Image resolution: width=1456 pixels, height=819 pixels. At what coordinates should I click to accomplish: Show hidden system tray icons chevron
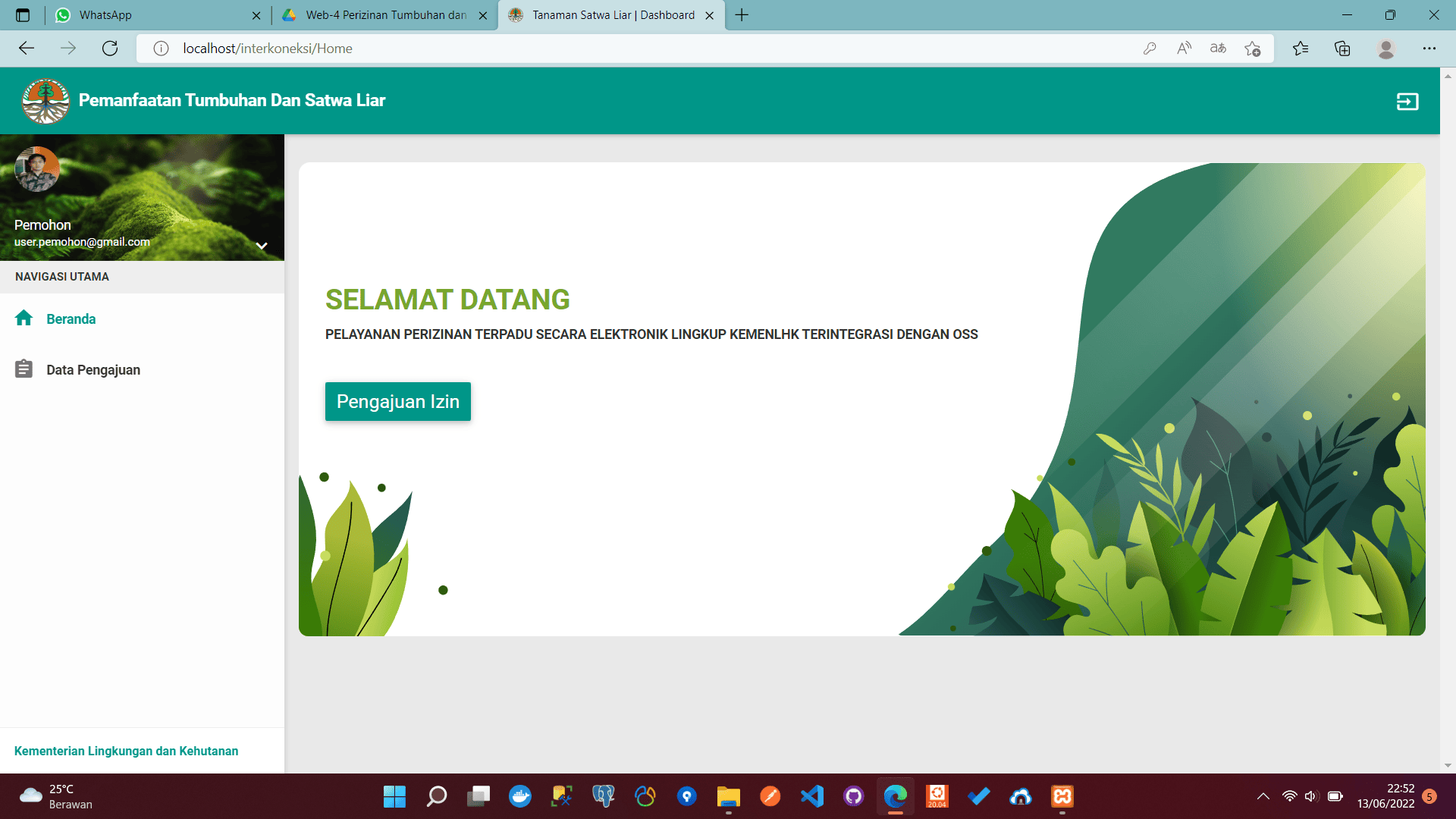(1263, 796)
